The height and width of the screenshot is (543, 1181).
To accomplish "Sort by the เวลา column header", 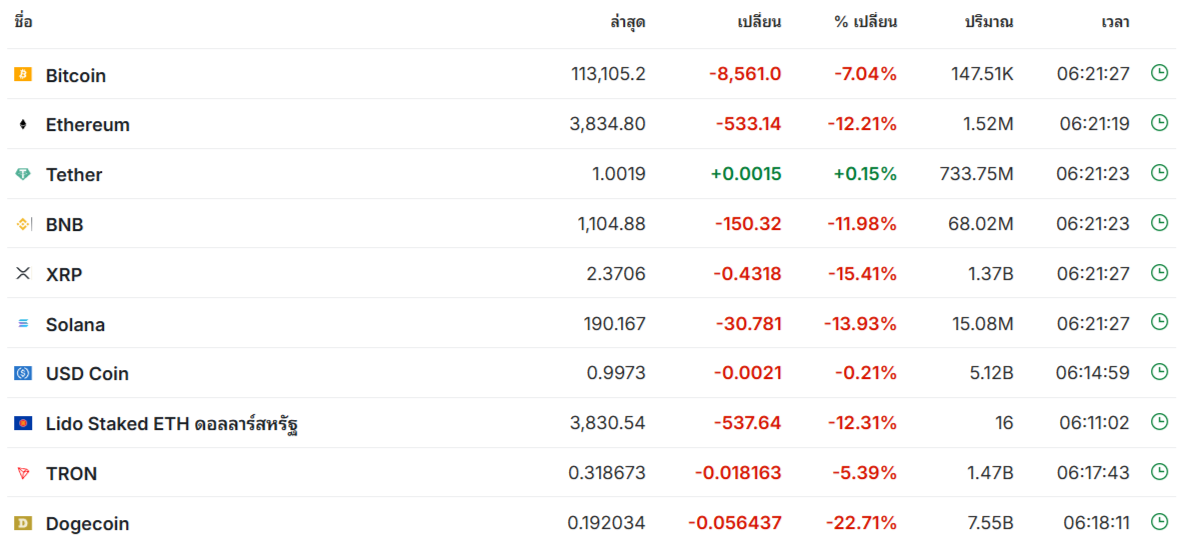I will click(x=1113, y=22).
